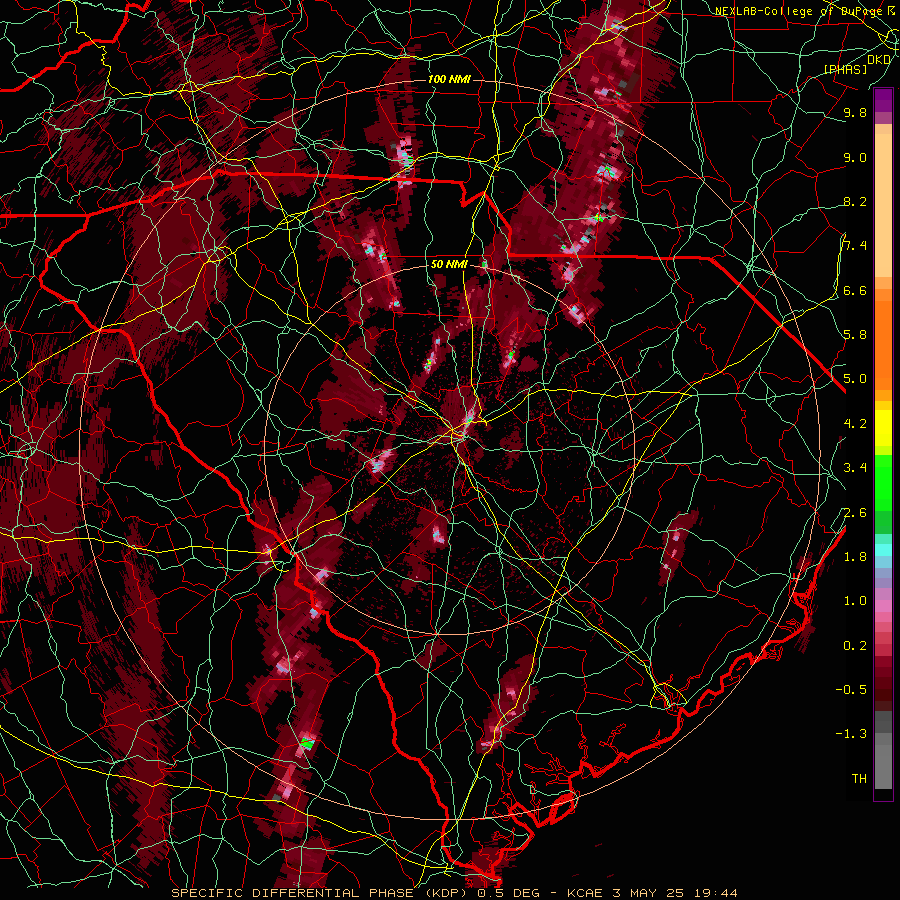Click the 5.0 scale value
900x900 pixels.
coord(855,379)
